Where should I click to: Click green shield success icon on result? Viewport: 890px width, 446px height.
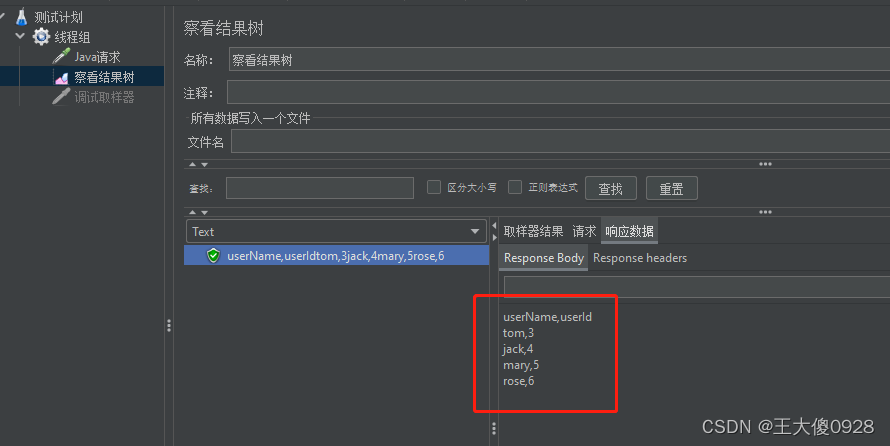(213, 256)
